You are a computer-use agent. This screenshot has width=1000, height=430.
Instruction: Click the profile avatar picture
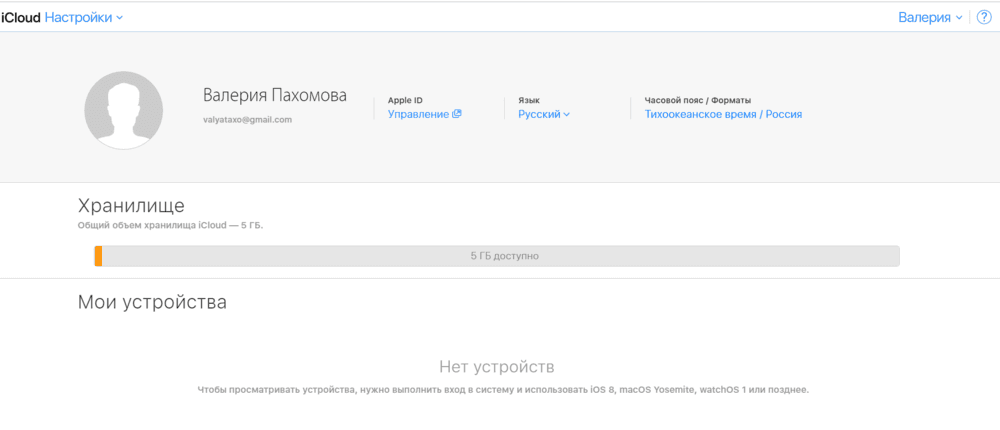pos(124,110)
